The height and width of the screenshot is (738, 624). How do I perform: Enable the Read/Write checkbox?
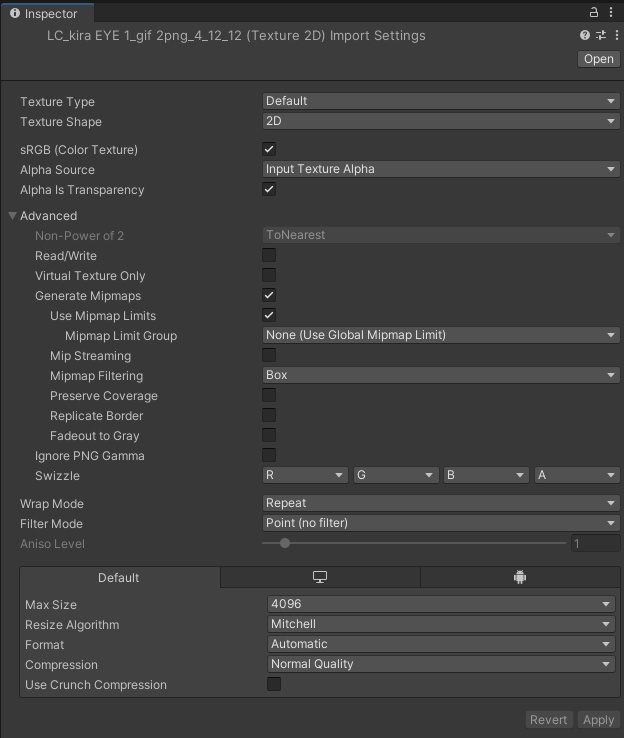269,255
